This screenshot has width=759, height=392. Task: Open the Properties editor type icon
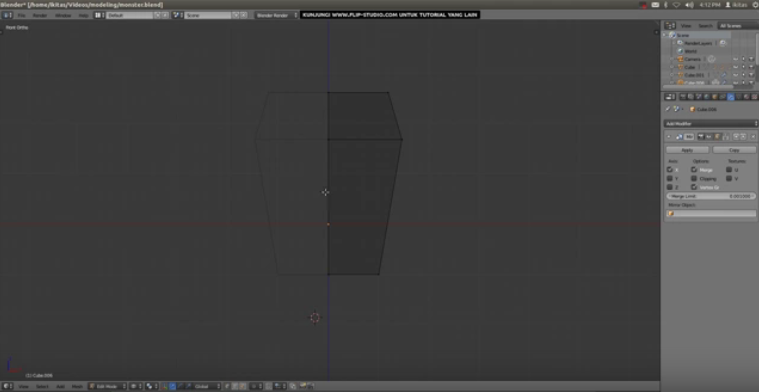670,97
